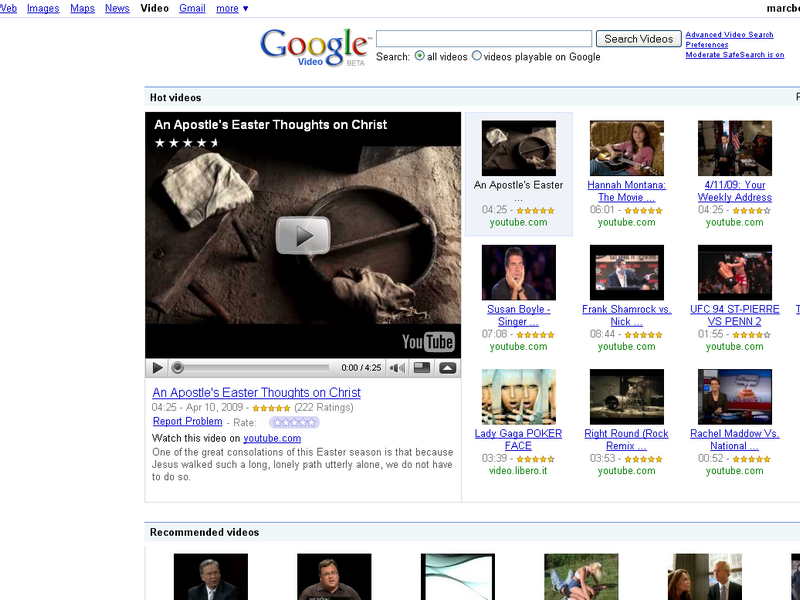Click the 'Susan Boyle - Singer ...' title link
800x600 pixels.
tap(518, 315)
